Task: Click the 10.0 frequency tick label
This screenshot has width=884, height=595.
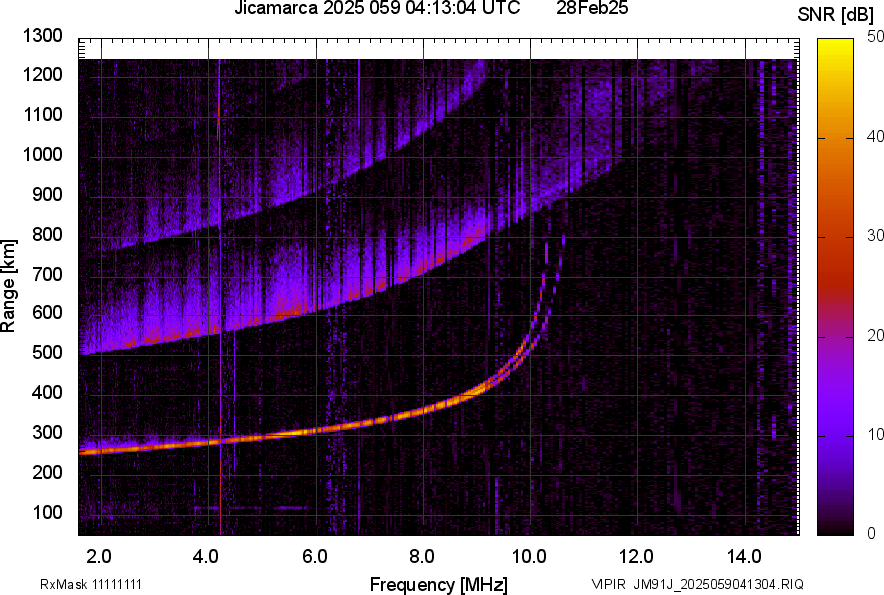Action: [528, 556]
